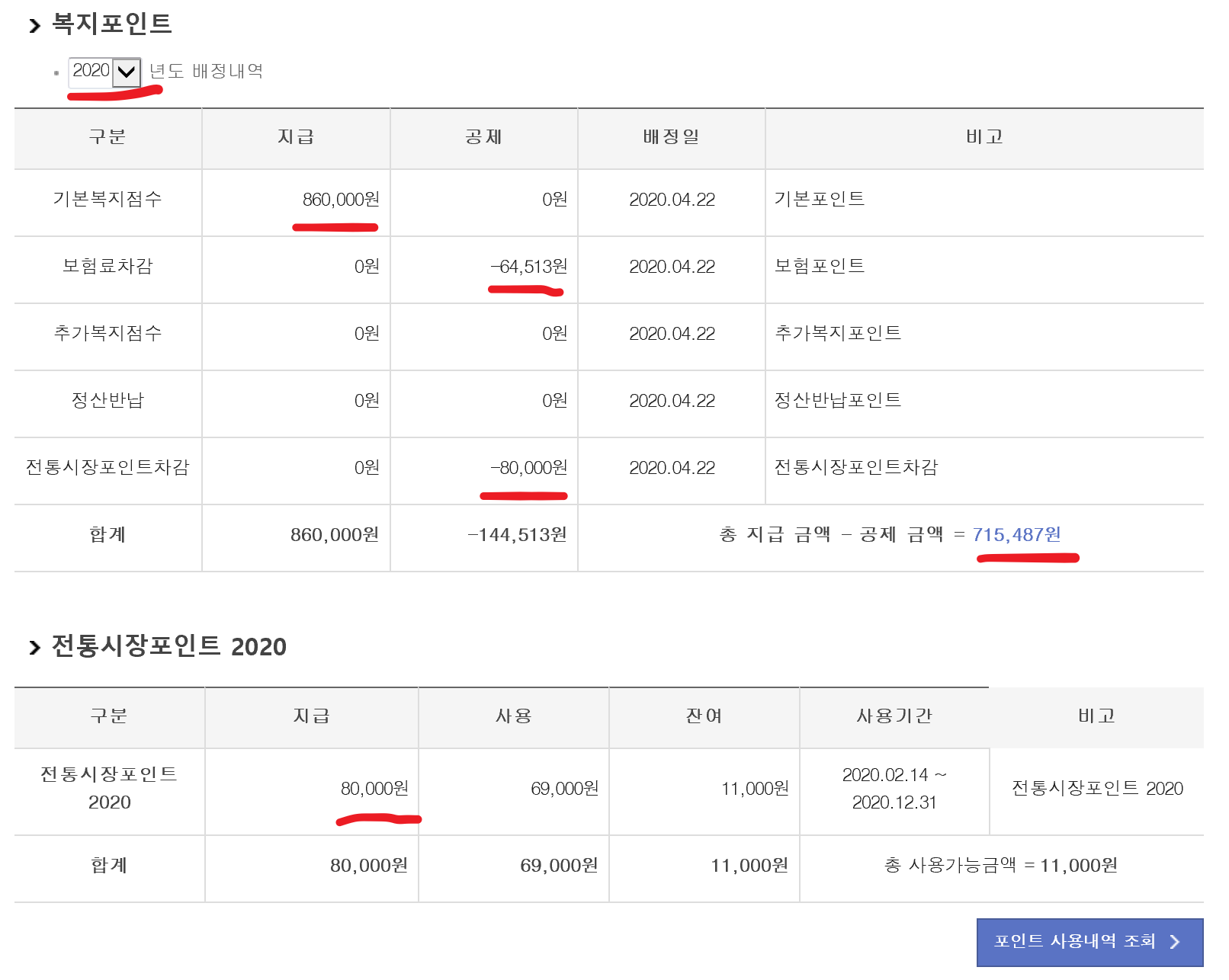1229x980 pixels.
Task: Click the 합계 860,000원 total in first table
Action: click(335, 535)
